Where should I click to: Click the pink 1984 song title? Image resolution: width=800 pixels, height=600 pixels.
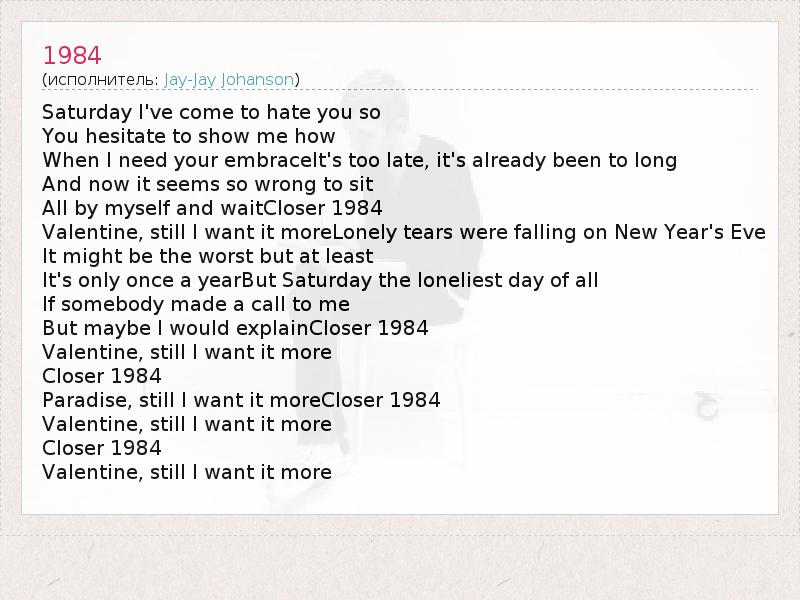coord(72,54)
